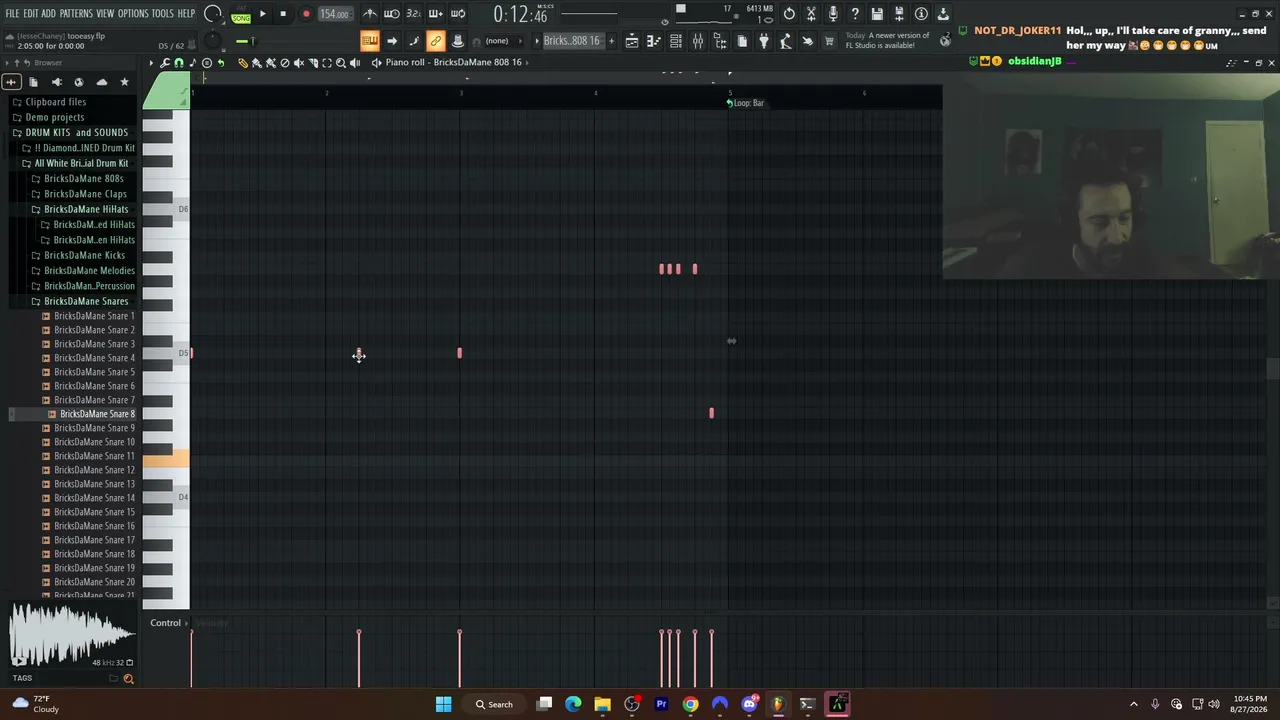Open the Playlist view from the main toolbar

point(632,41)
